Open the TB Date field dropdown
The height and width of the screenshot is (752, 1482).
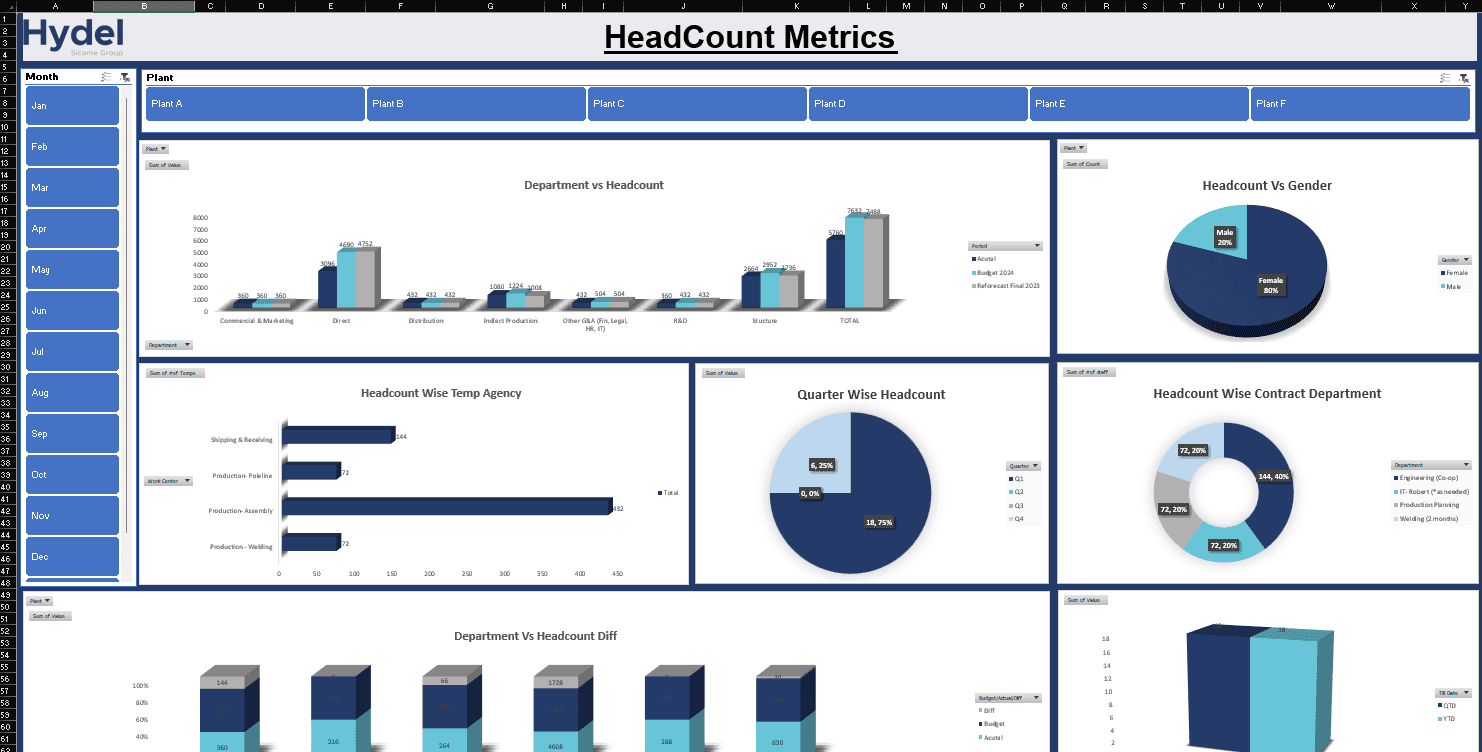click(x=1451, y=692)
